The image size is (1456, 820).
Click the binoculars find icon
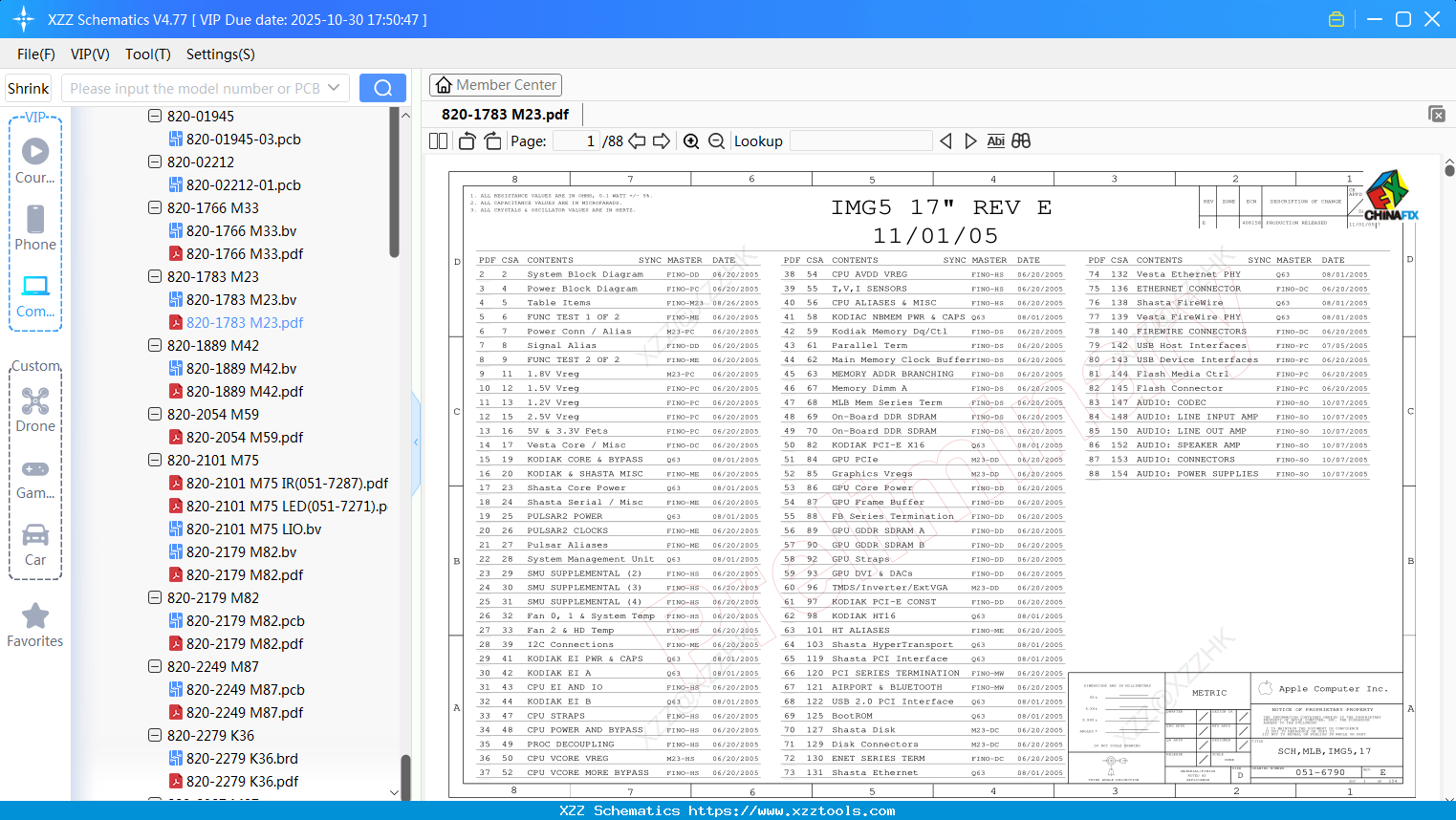click(x=1021, y=141)
